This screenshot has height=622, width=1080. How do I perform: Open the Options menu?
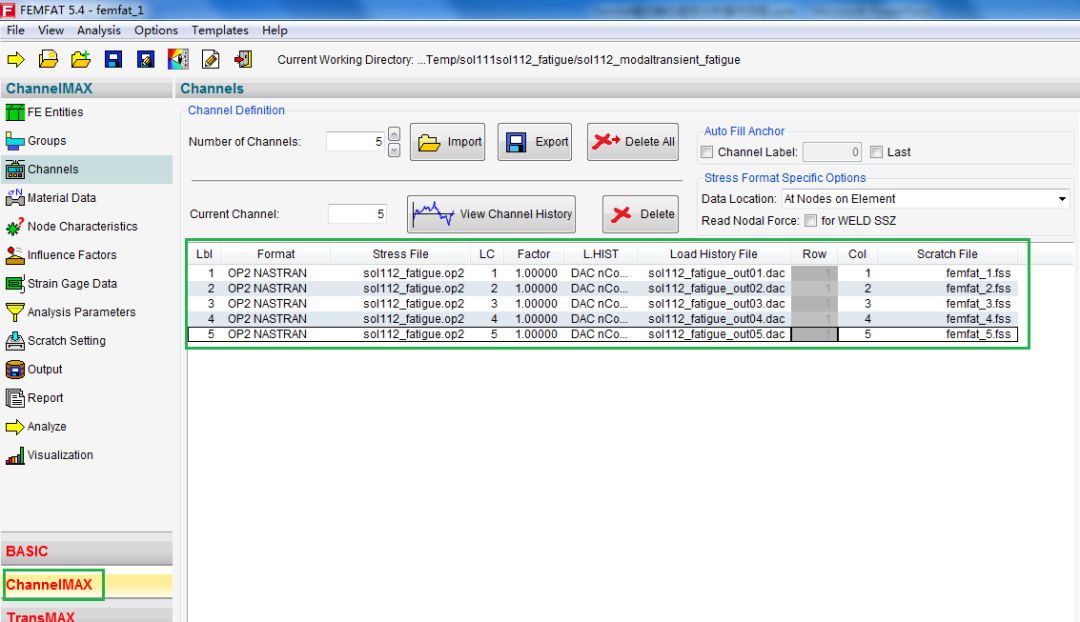(x=156, y=30)
